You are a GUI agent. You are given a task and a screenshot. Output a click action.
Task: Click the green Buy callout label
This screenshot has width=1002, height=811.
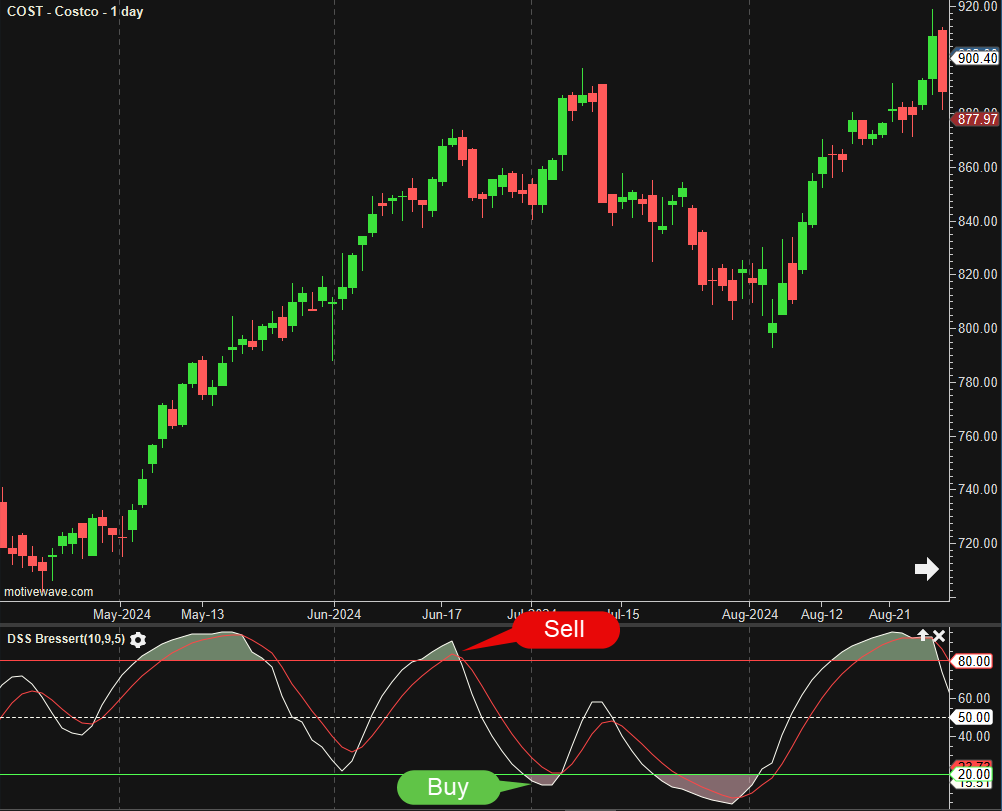pyautogui.click(x=448, y=787)
